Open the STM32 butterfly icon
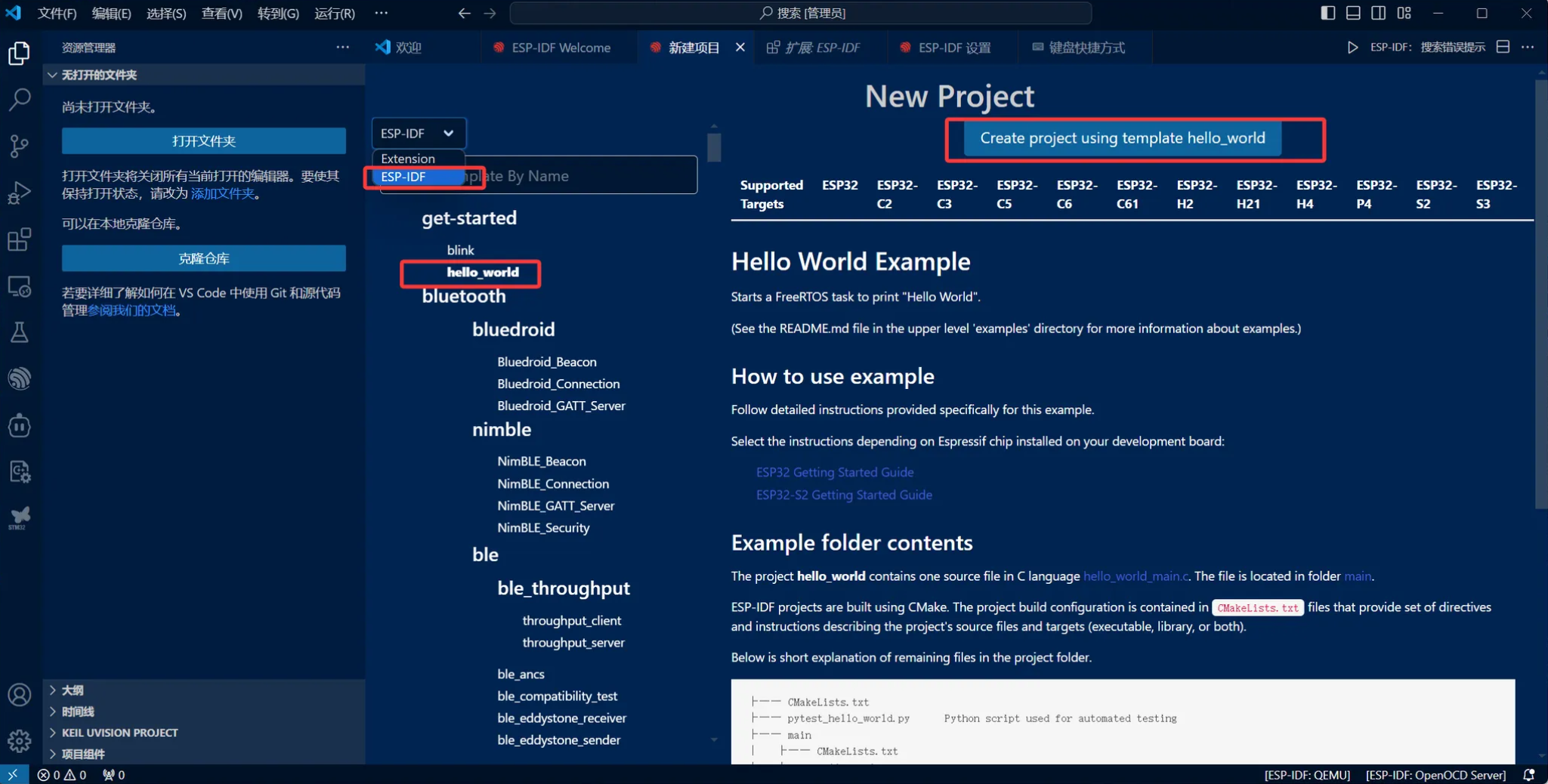Image resolution: width=1548 pixels, height=784 pixels. [x=20, y=518]
